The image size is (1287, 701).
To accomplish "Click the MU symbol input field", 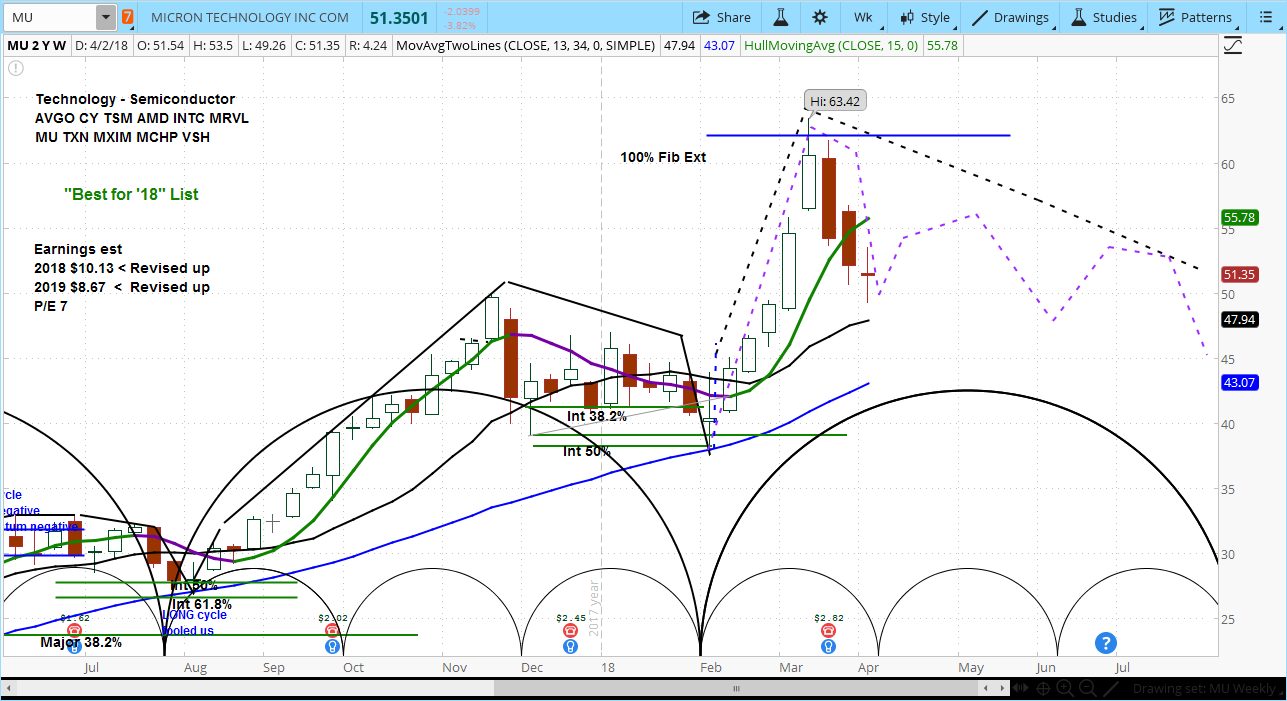I will point(51,17).
